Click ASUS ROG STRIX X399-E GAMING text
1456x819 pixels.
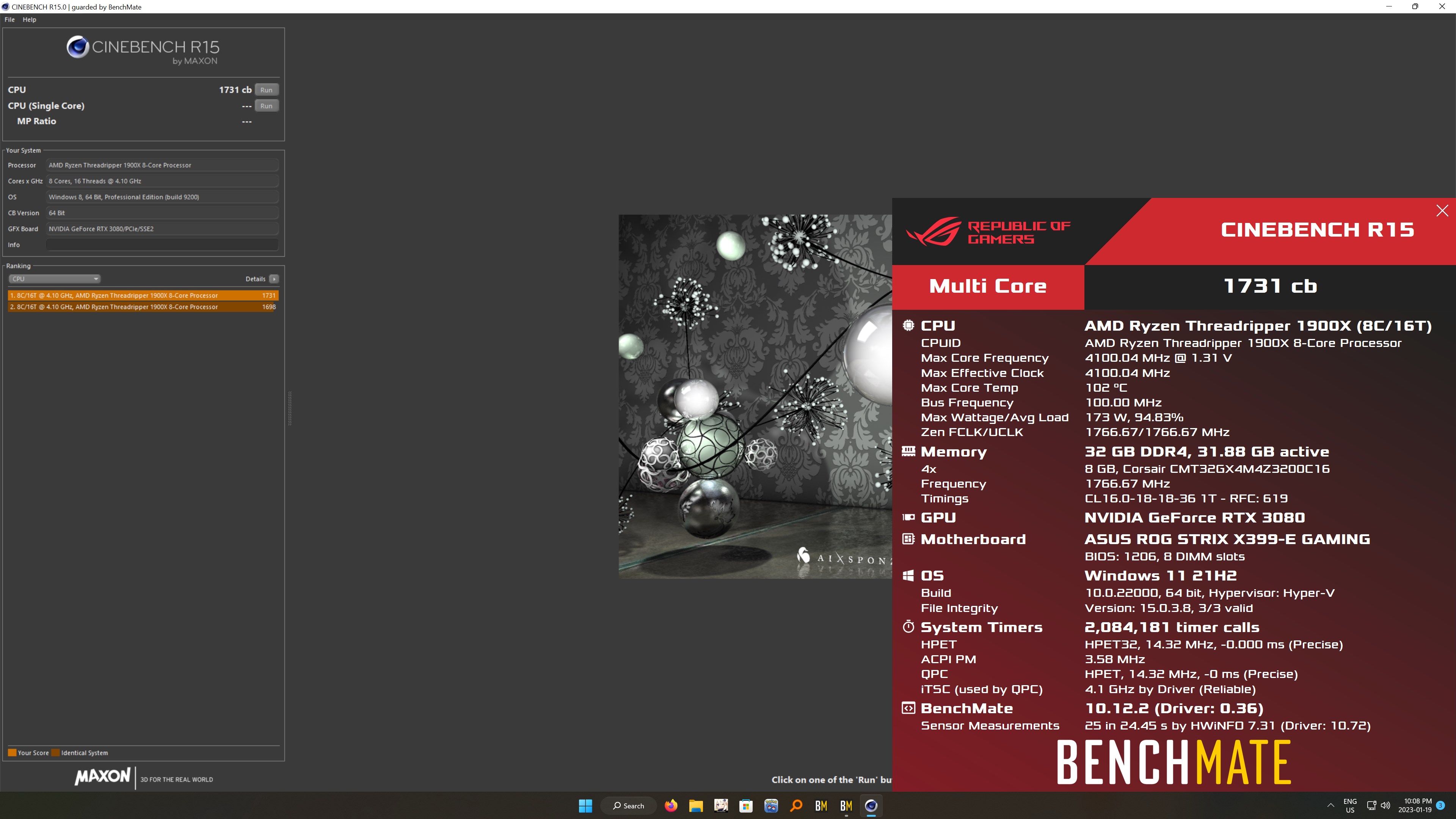[1227, 539]
